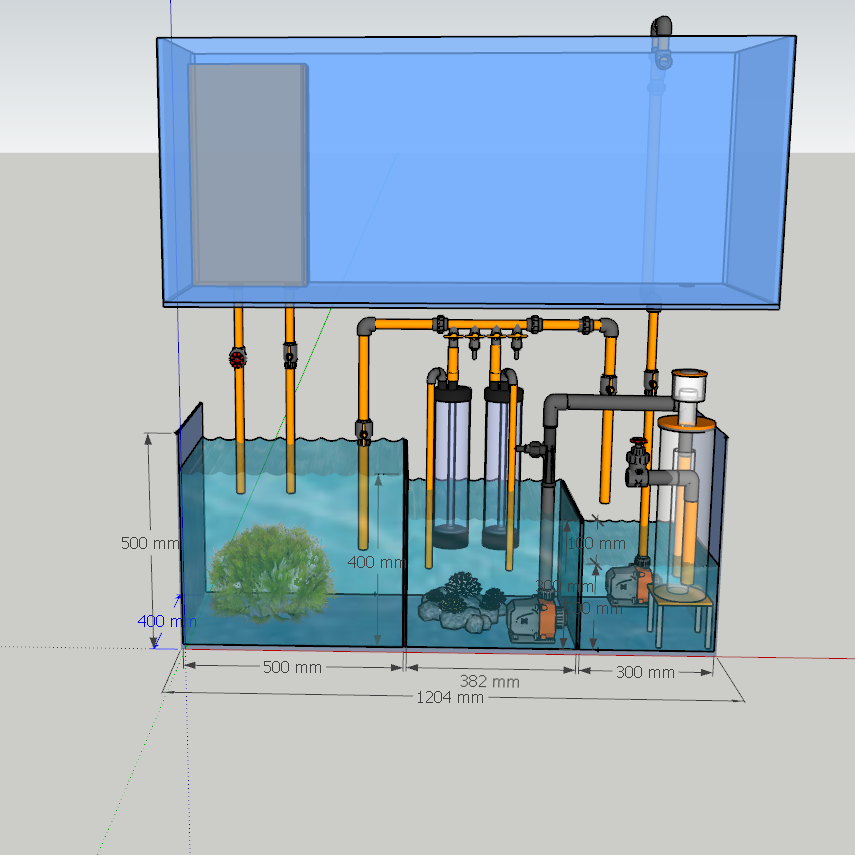Select the gray overflow box inside display tank

(x=248, y=173)
